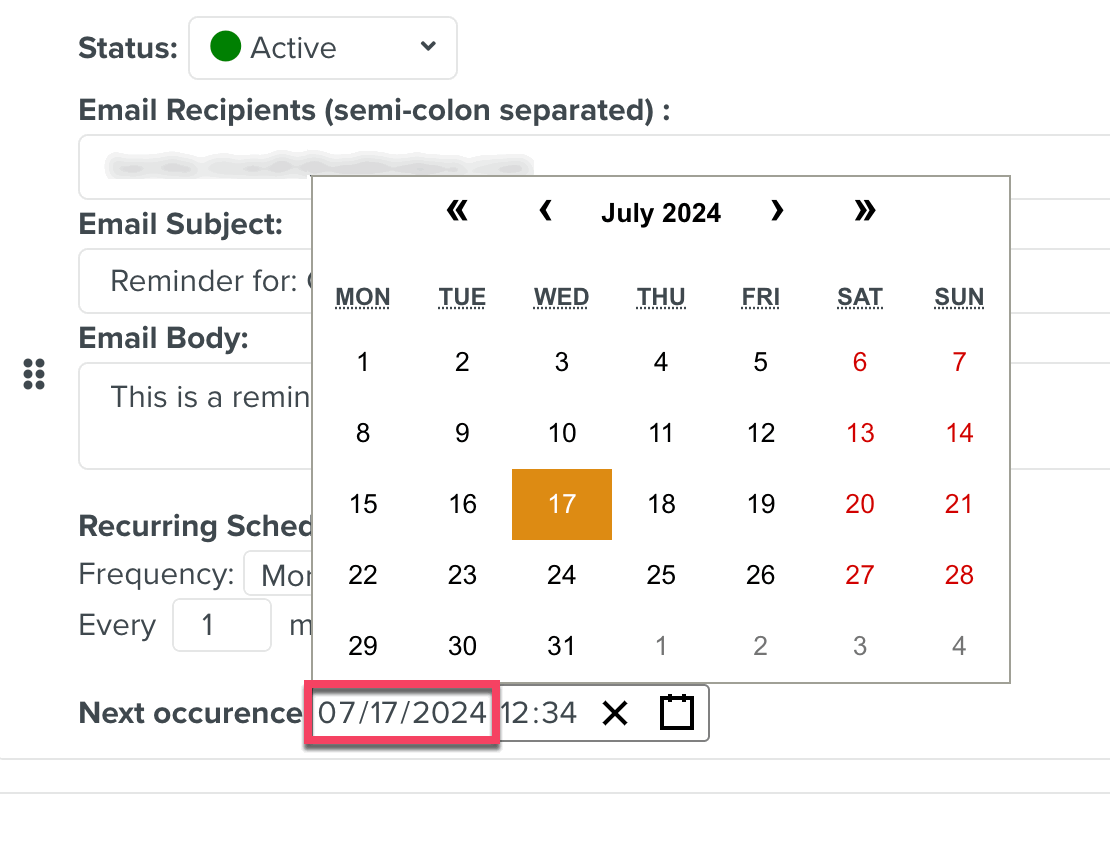Click the drag handle dots beside Email Body

click(x=35, y=374)
